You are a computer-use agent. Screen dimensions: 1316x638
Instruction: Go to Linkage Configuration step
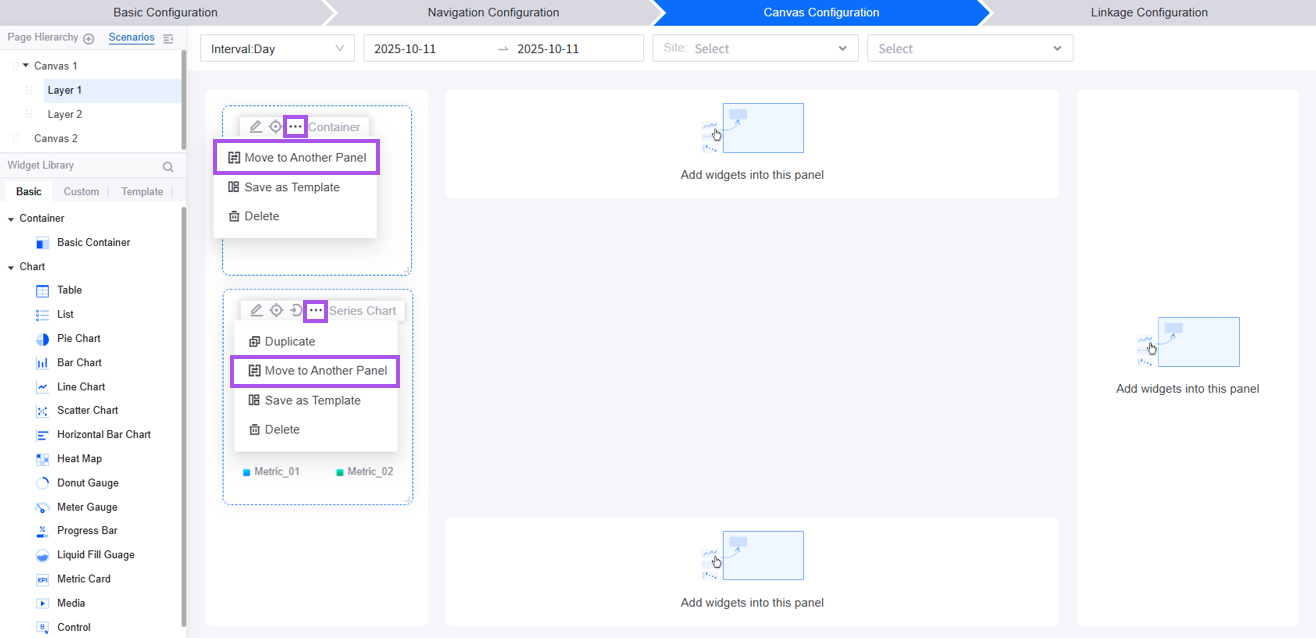[x=1149, y=13]
